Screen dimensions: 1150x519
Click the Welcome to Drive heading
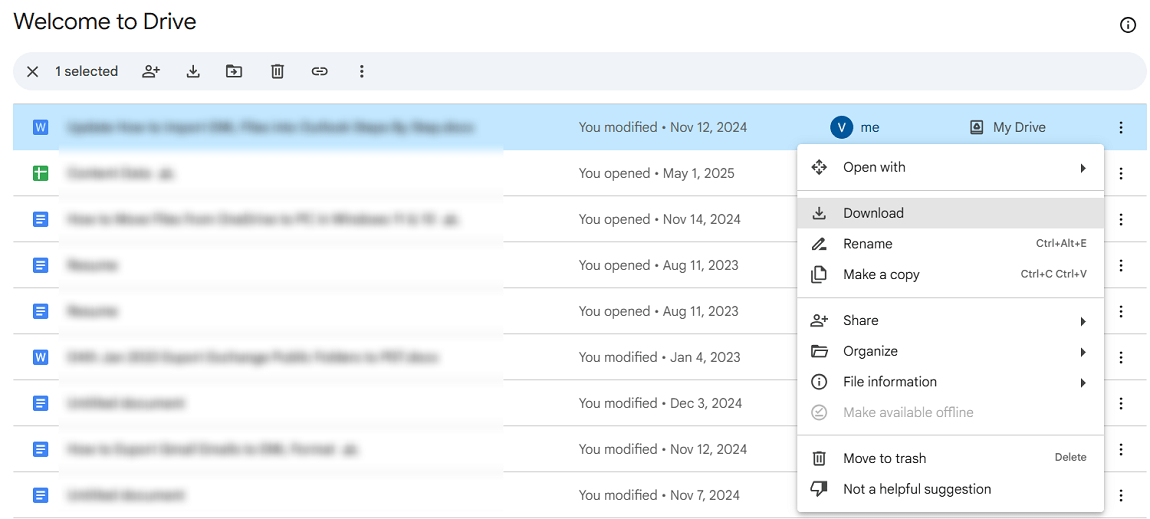[x=105, y=22]
